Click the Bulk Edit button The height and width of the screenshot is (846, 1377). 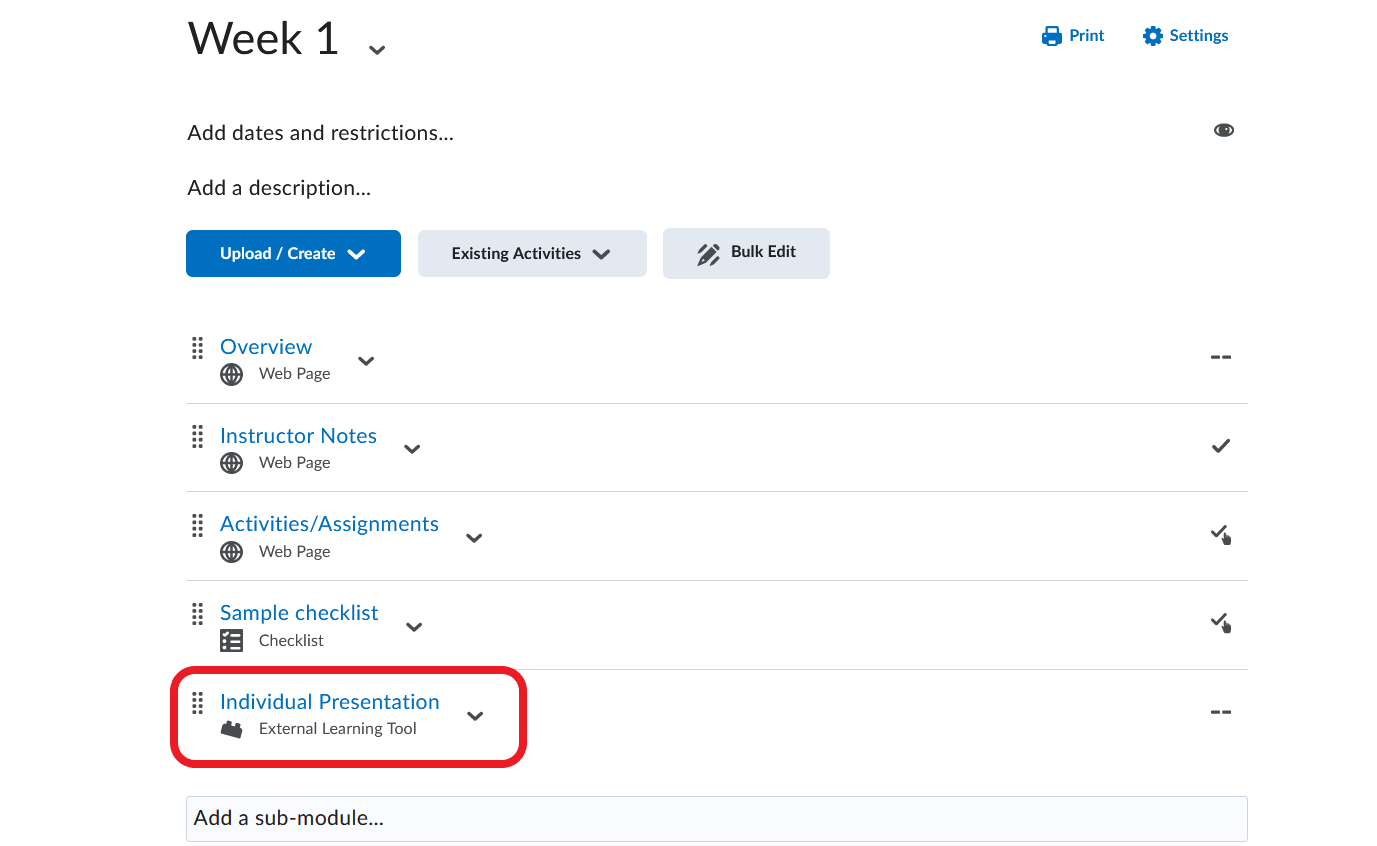click(x=746, y=253)
